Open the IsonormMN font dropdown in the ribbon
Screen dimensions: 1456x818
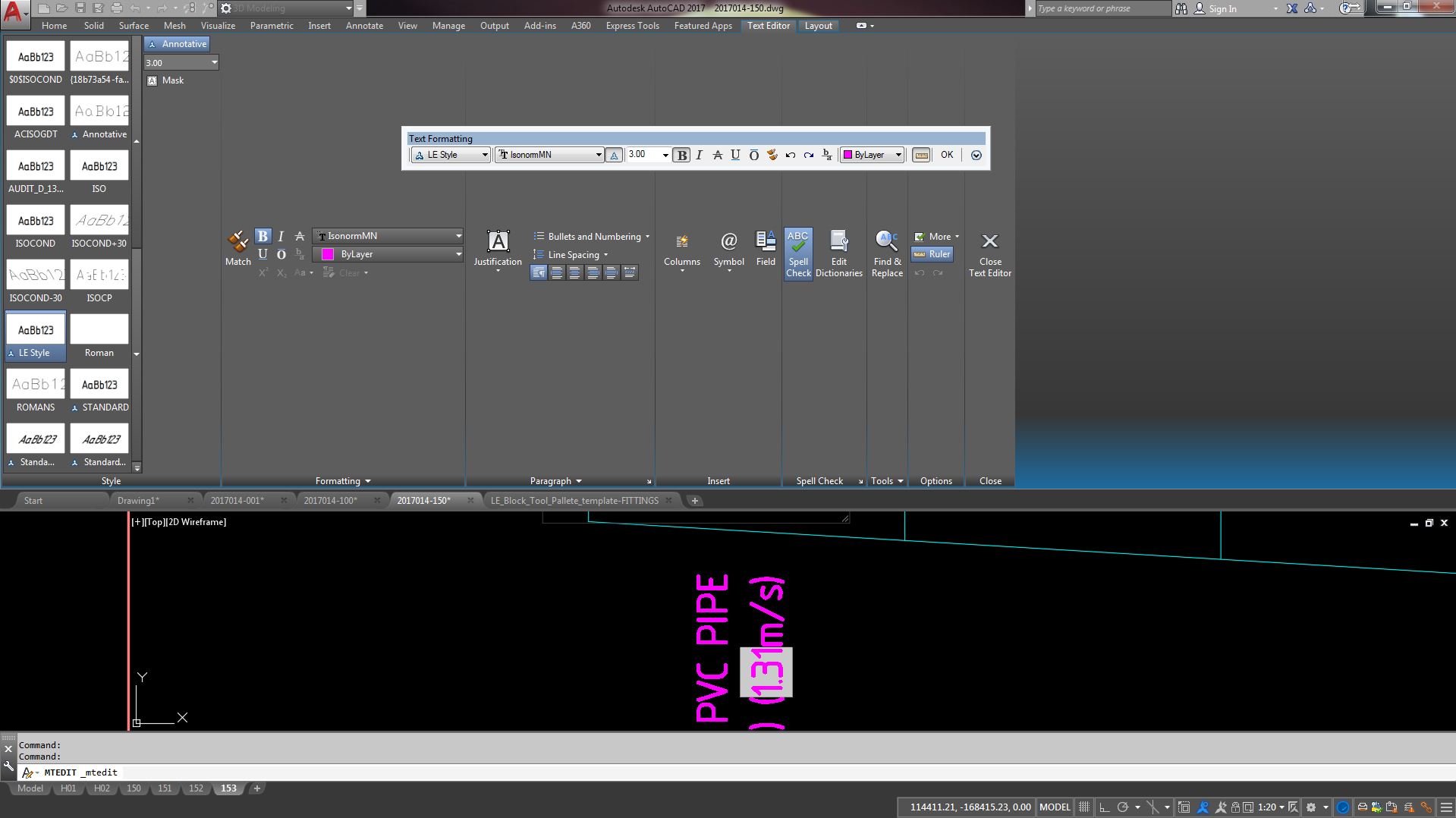[x=388, y=236]
